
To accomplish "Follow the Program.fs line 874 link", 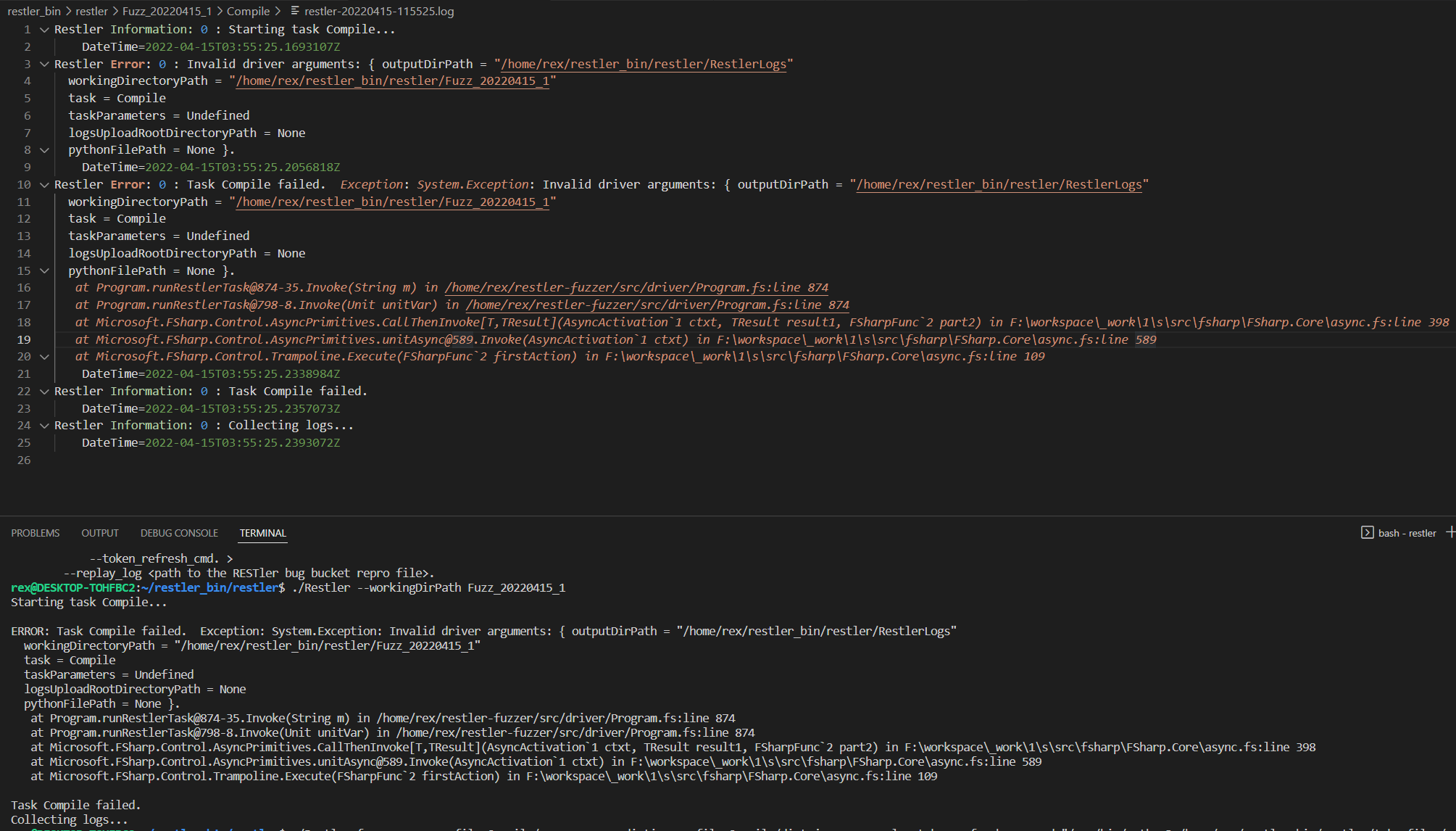I will [x=636, y=287].
